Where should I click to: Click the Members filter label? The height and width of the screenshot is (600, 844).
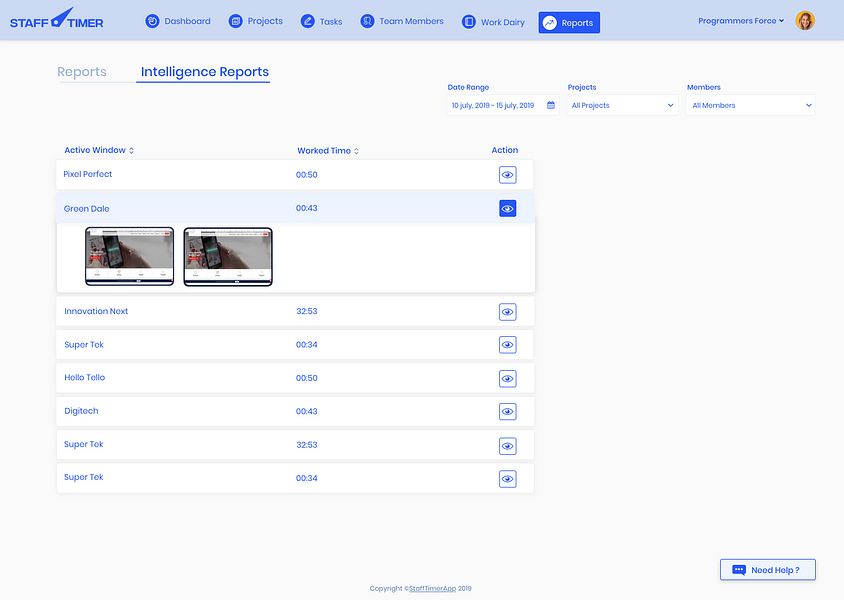click(704, 87)
